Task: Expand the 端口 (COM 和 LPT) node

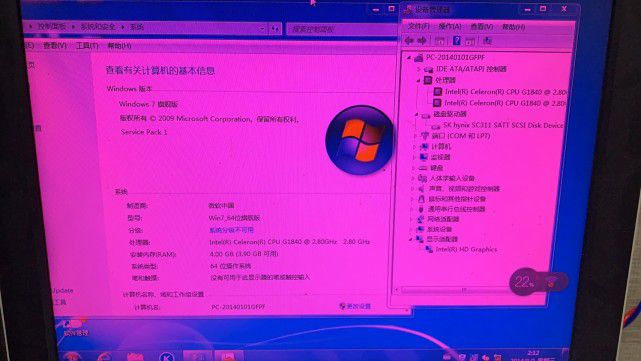Action: (x=415, y=136)
